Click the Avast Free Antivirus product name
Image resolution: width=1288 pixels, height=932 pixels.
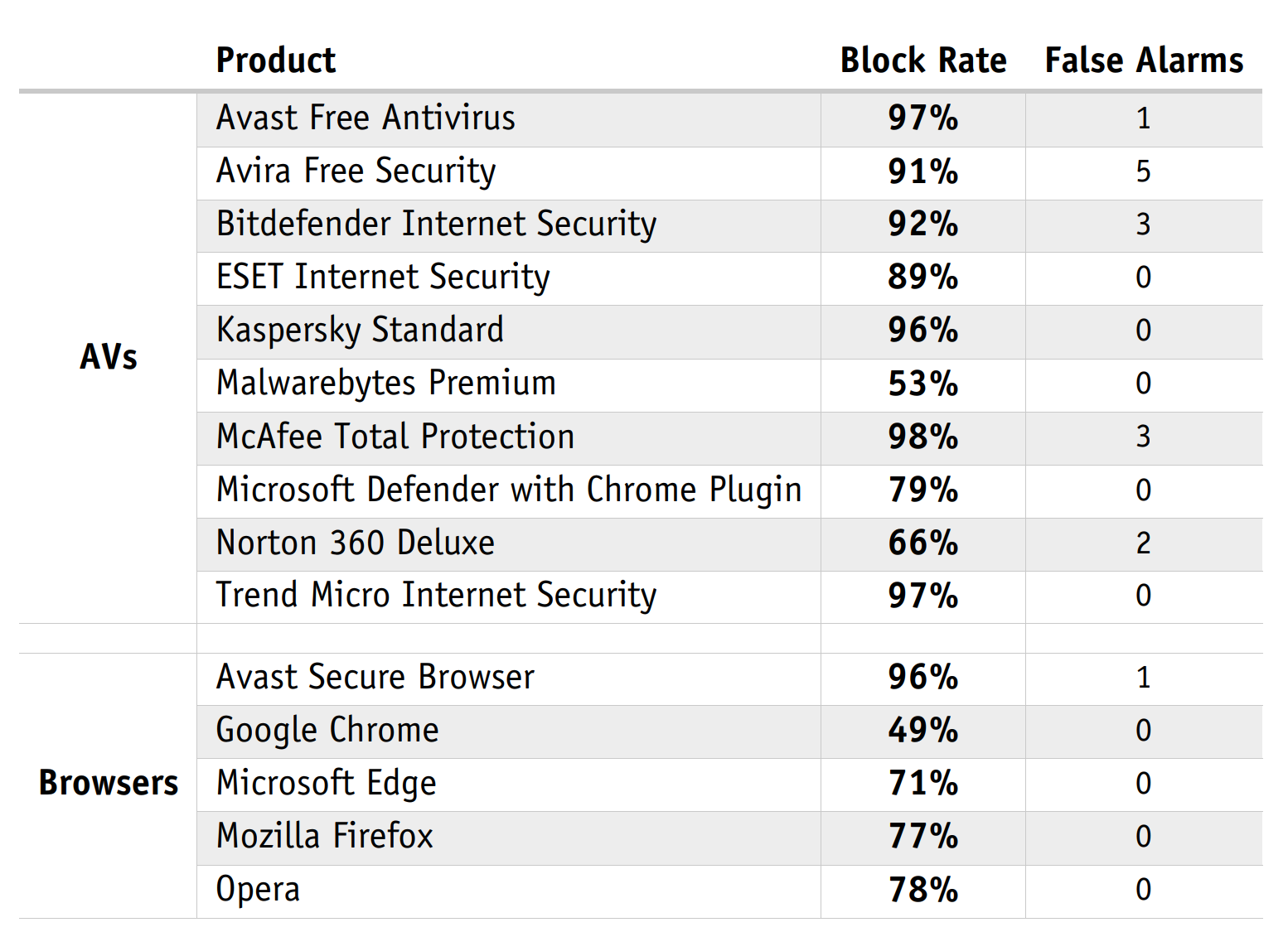pos(366,118)
